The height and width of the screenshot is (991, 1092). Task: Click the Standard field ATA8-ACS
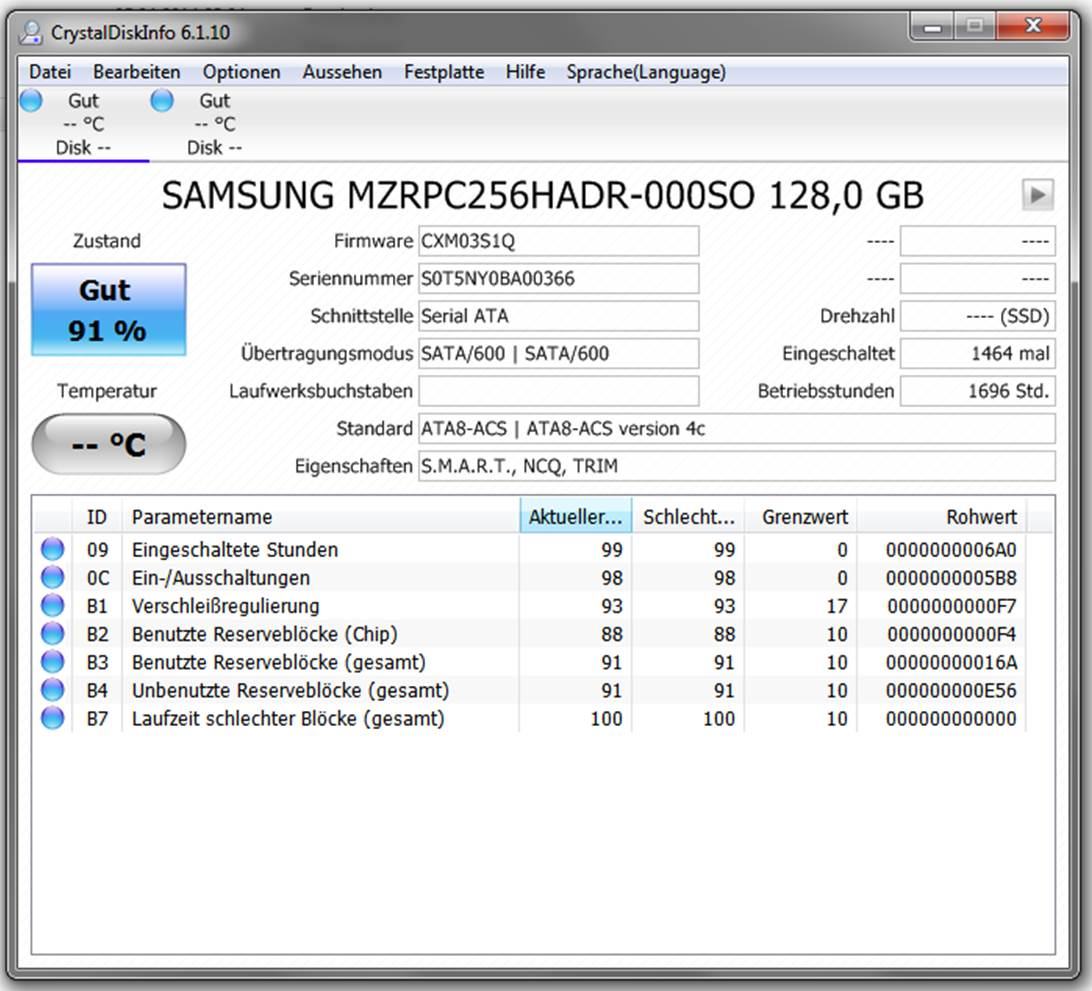[737, 429]
